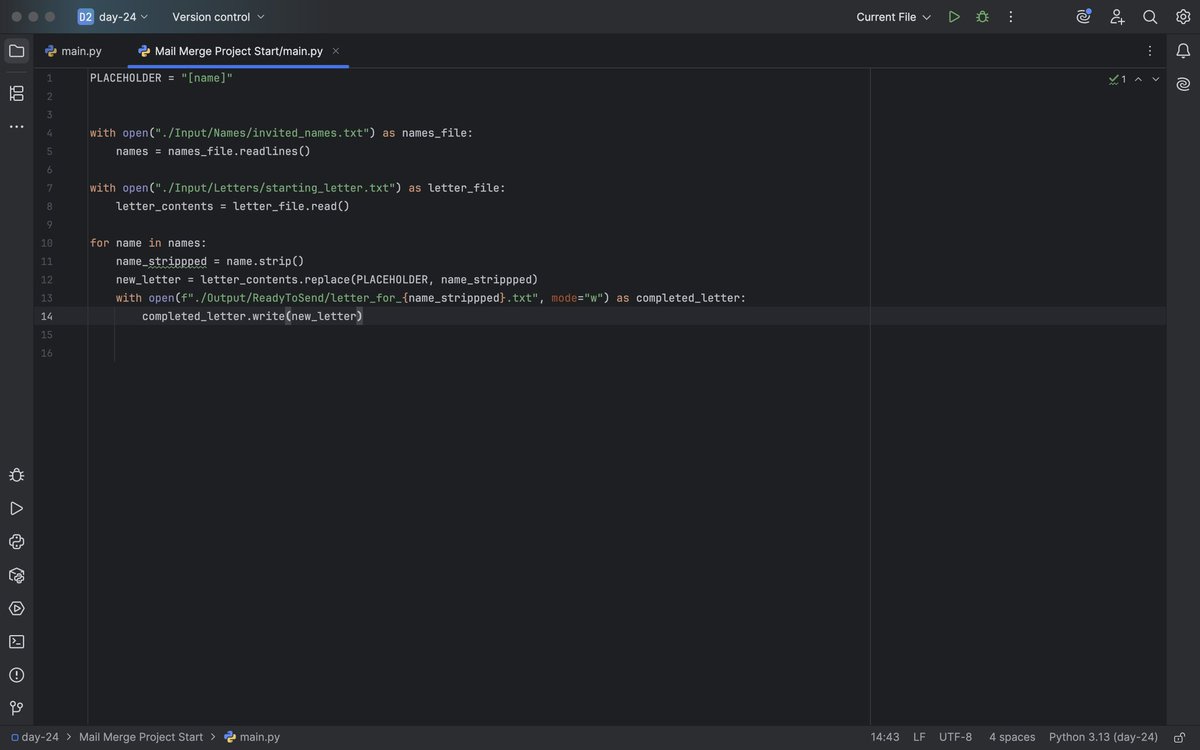Open editor tab options vertical ellipsis
This screenshot has width=1200, height=750.
tap(1149, 51)
